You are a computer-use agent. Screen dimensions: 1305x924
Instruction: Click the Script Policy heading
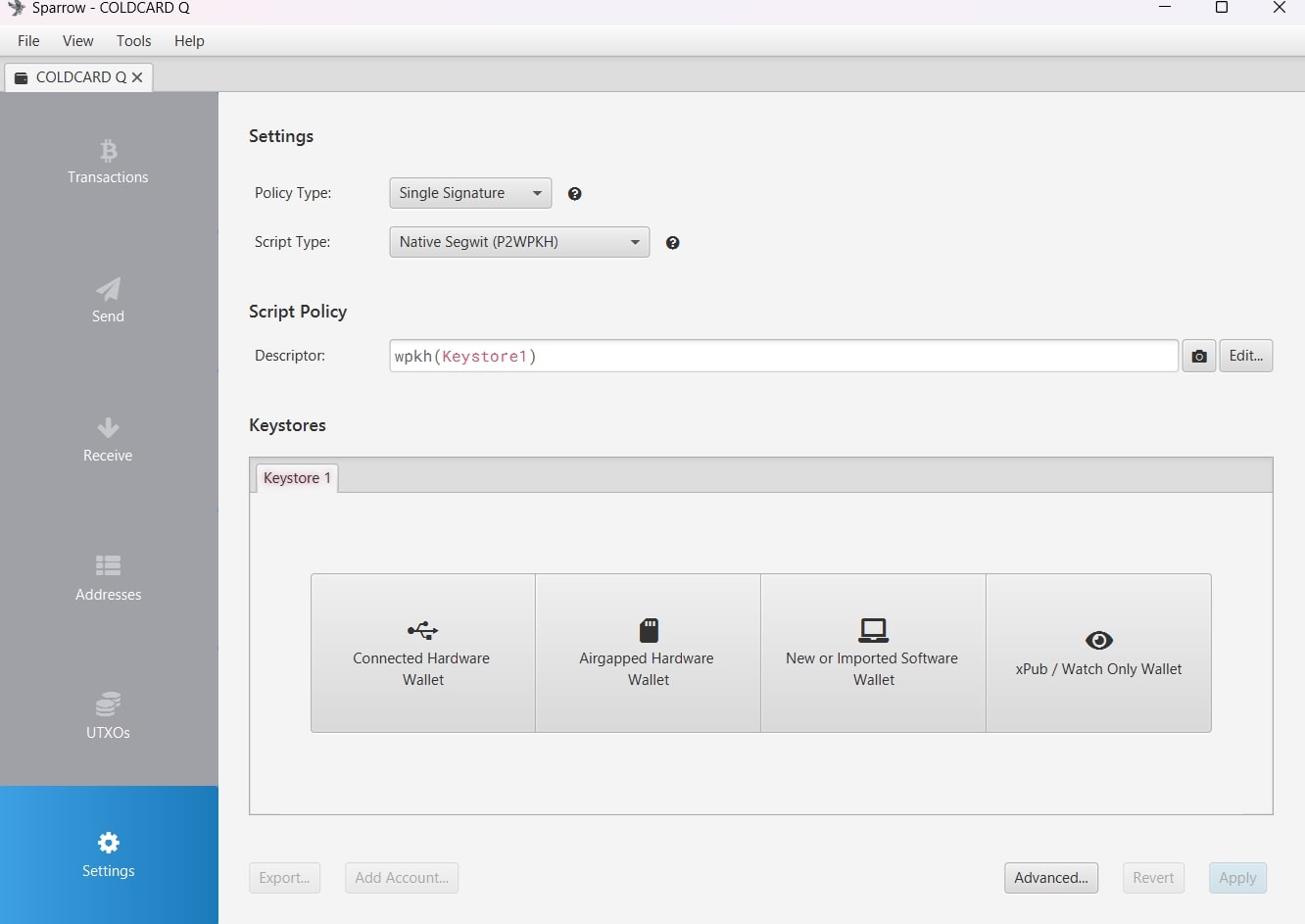tap(298, 312)
